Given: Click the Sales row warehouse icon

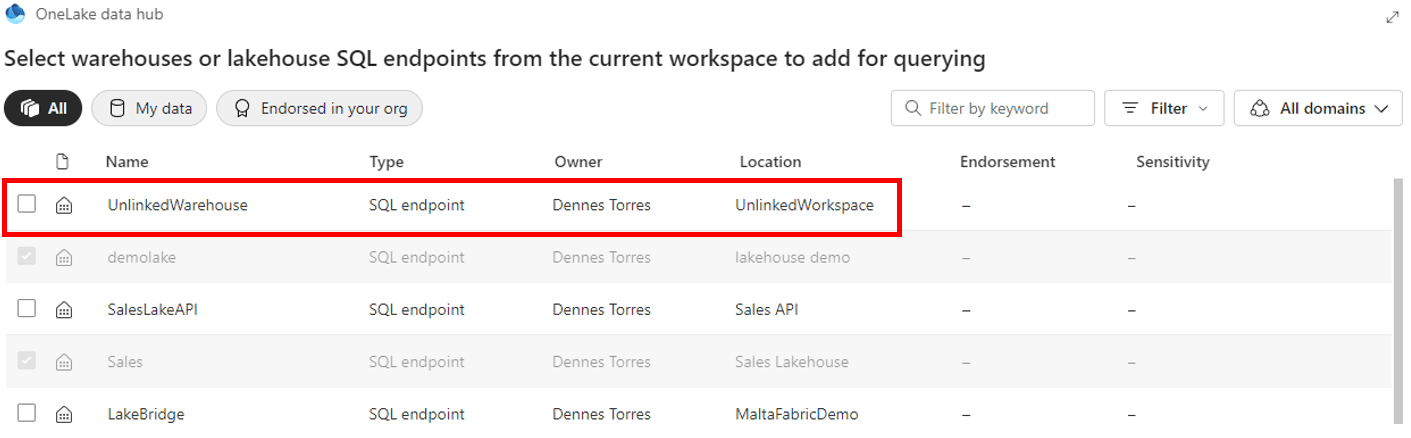Looking at the screenshot, I should point(64,362).
